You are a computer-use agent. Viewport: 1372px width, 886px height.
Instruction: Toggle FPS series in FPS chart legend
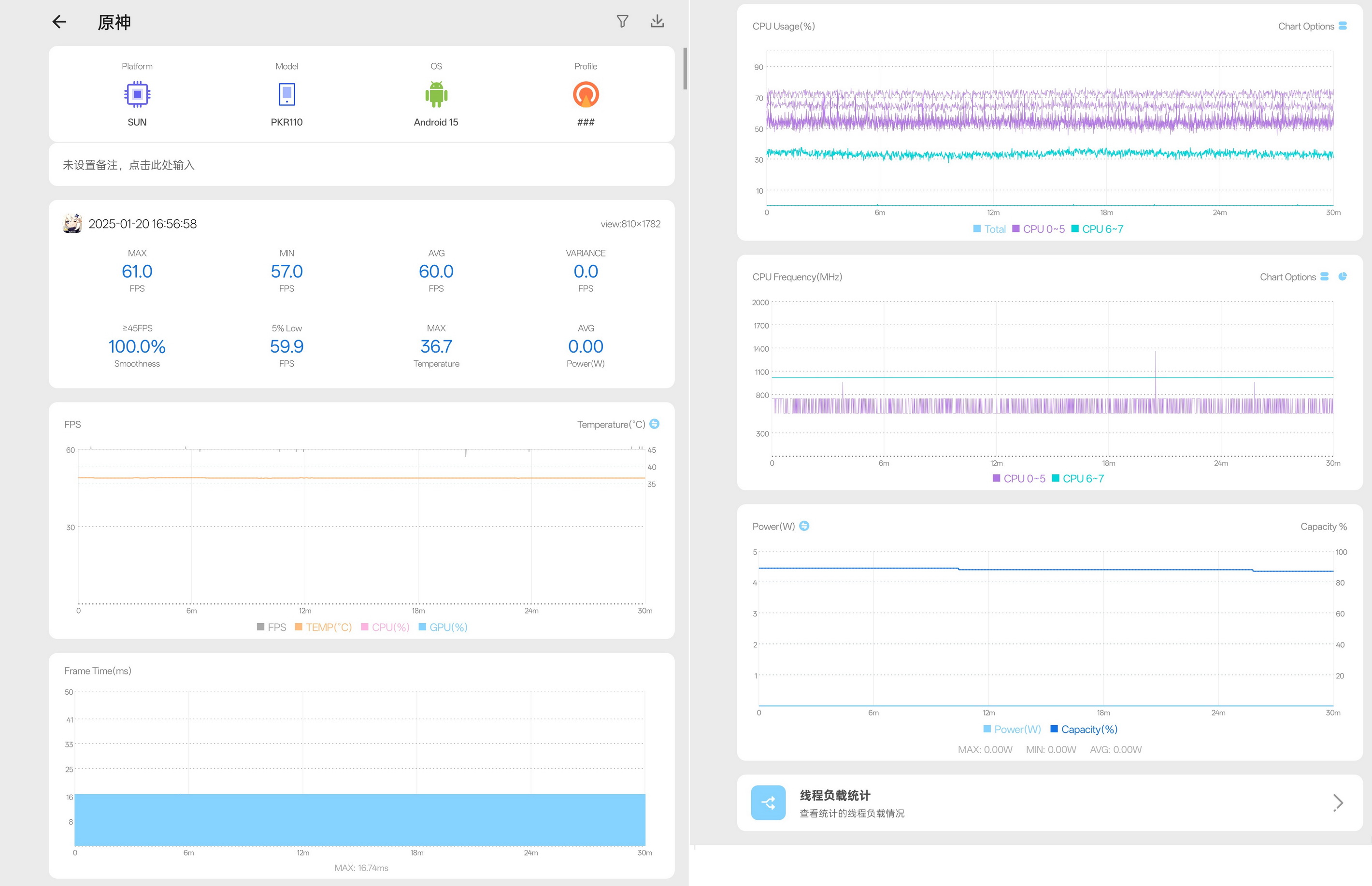pyautogui.click(x=272, y=627)
